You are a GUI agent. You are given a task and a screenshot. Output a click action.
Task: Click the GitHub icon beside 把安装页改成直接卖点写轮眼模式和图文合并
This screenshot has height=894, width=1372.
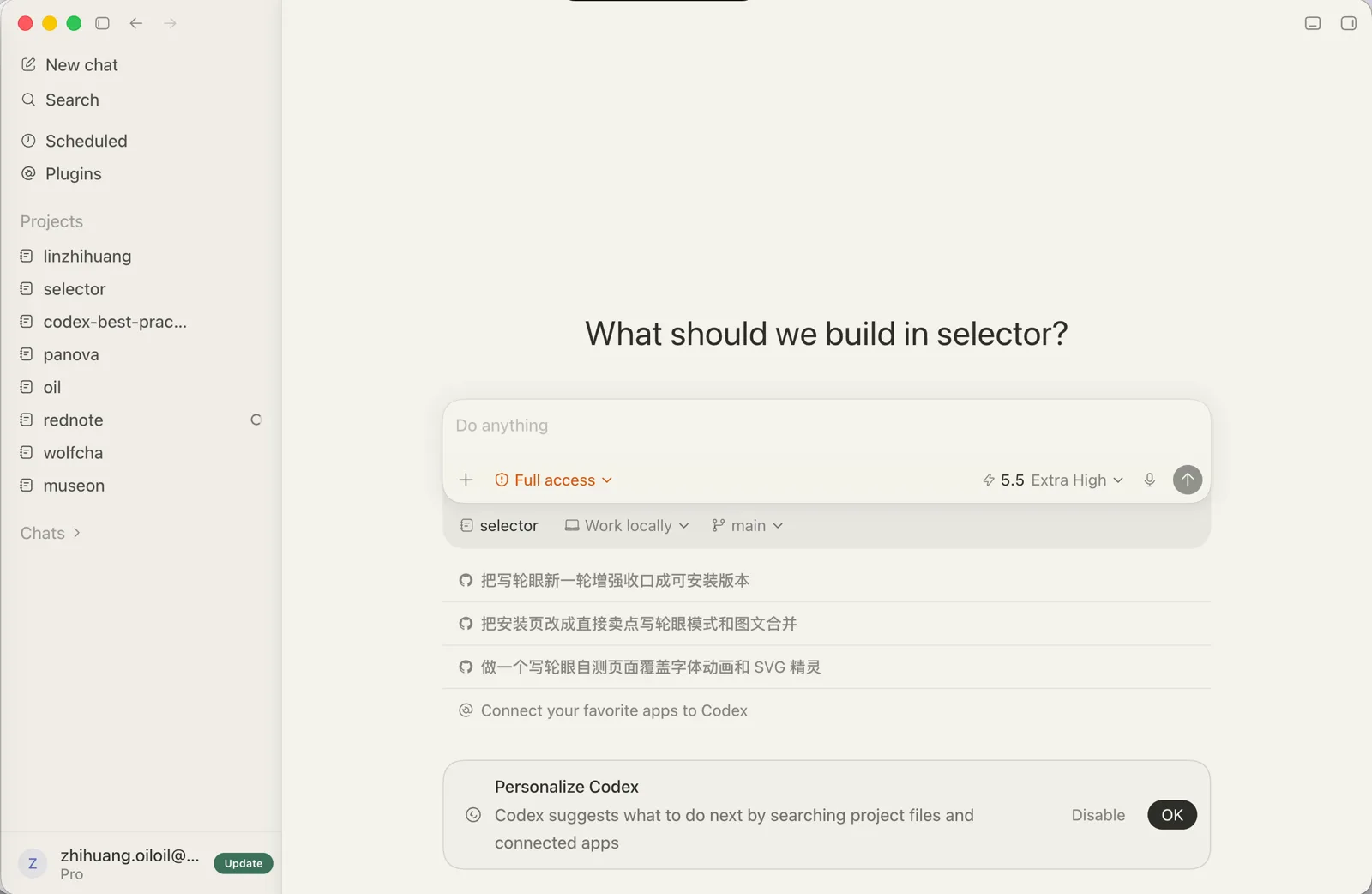pyautogui.click(x=466, y=624)
